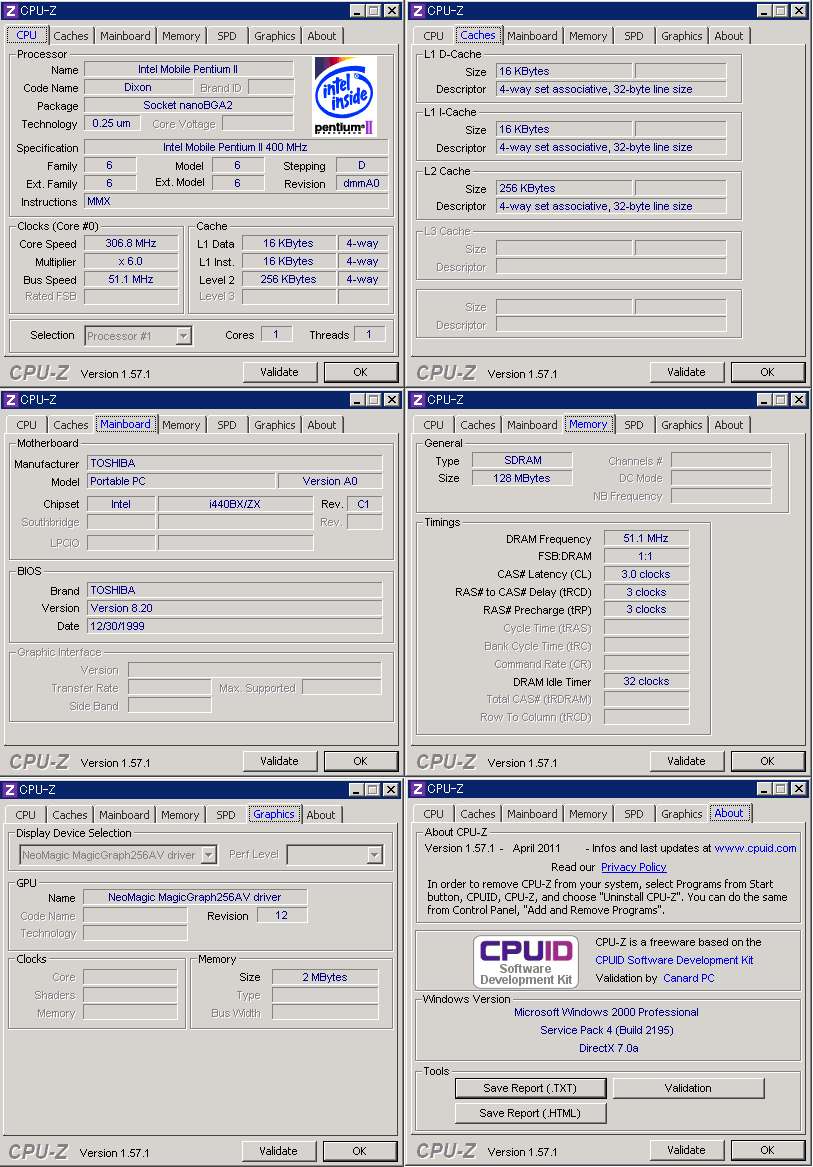The image size is (813, 1167).
Task: Click the Z title icon in the Memory-tab window
Action: coord(418,400)
